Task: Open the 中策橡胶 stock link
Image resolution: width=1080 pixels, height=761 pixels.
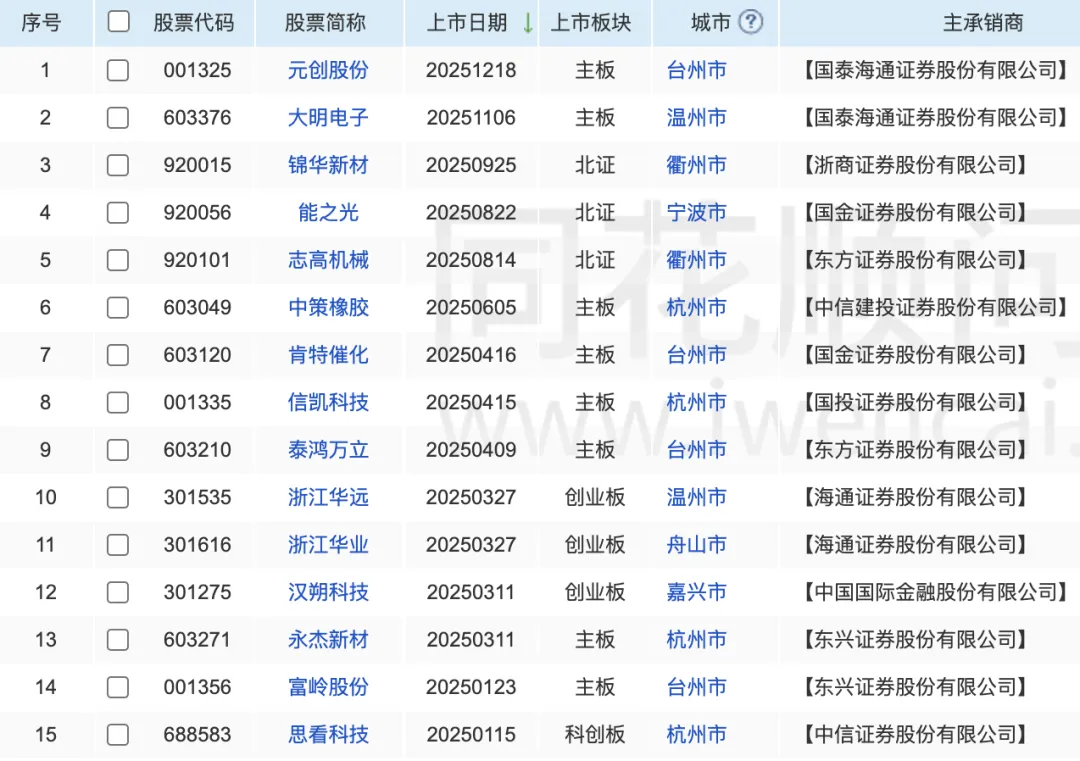Action: [x=328, y=307]
